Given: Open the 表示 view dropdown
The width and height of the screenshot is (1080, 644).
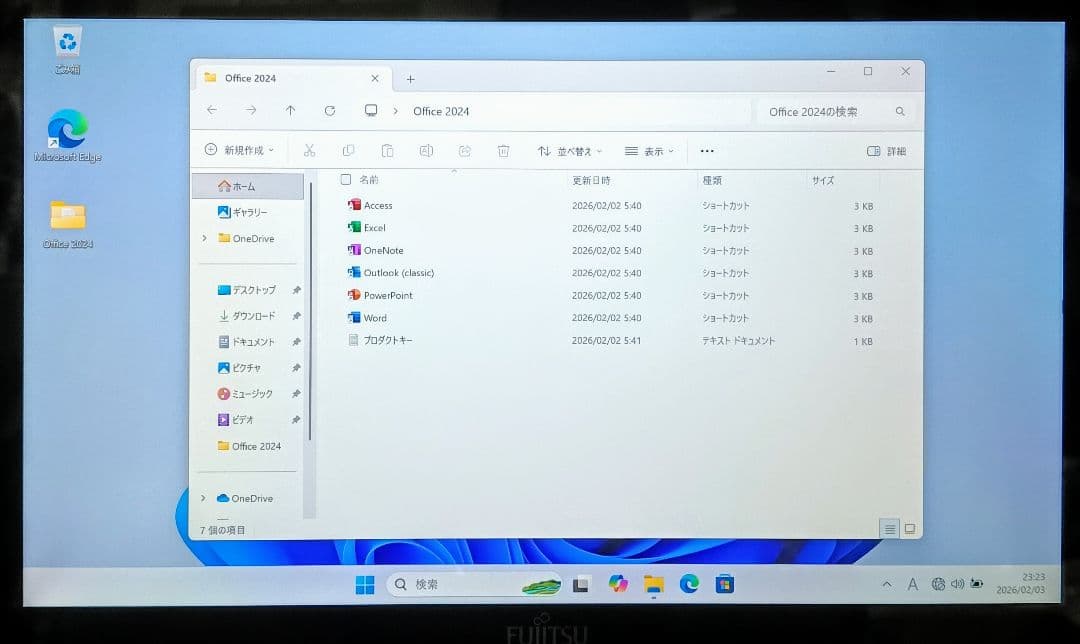Looking at the screenshot, I should click(x=652, y=150).
